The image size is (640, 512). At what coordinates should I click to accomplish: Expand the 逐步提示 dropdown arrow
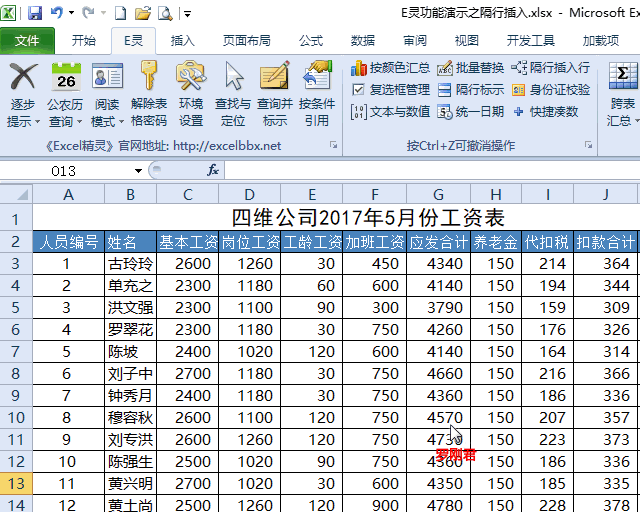point(38,122)
